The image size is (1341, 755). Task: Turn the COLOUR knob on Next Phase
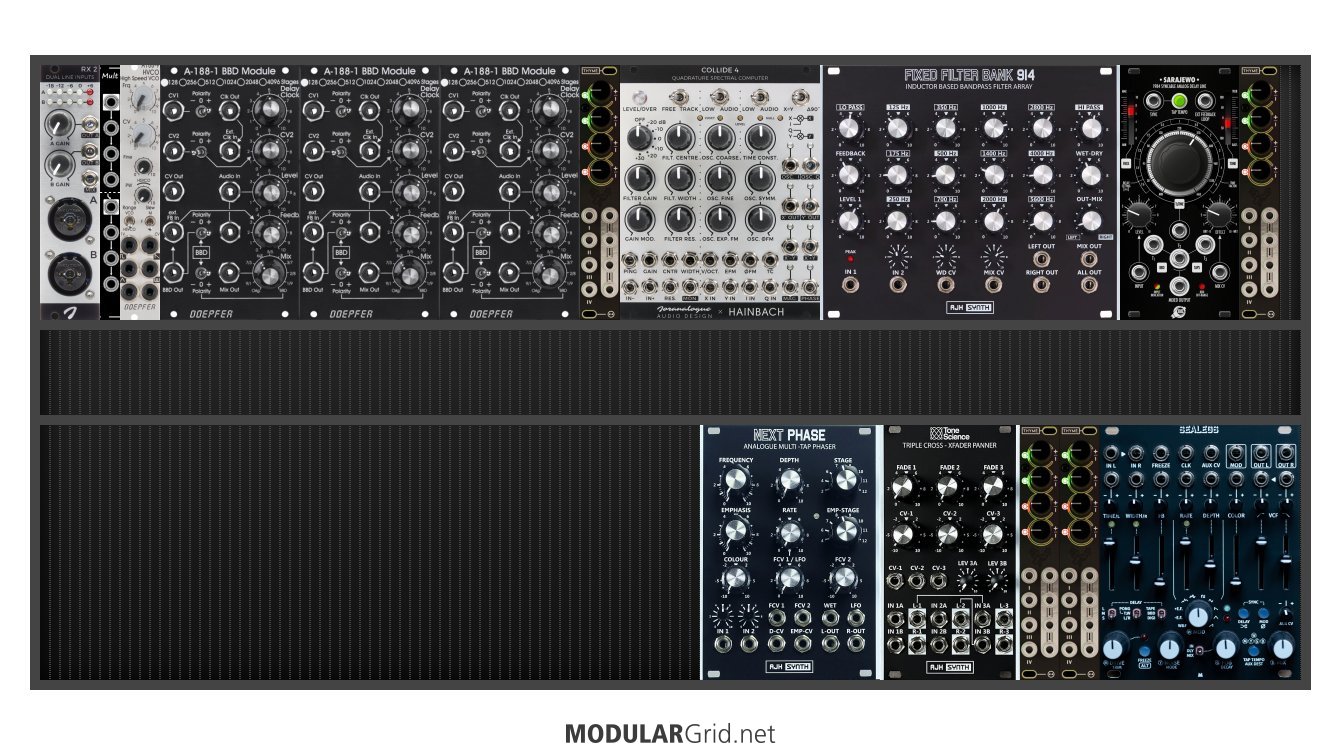pyautogui.click(x=736, y=578)
